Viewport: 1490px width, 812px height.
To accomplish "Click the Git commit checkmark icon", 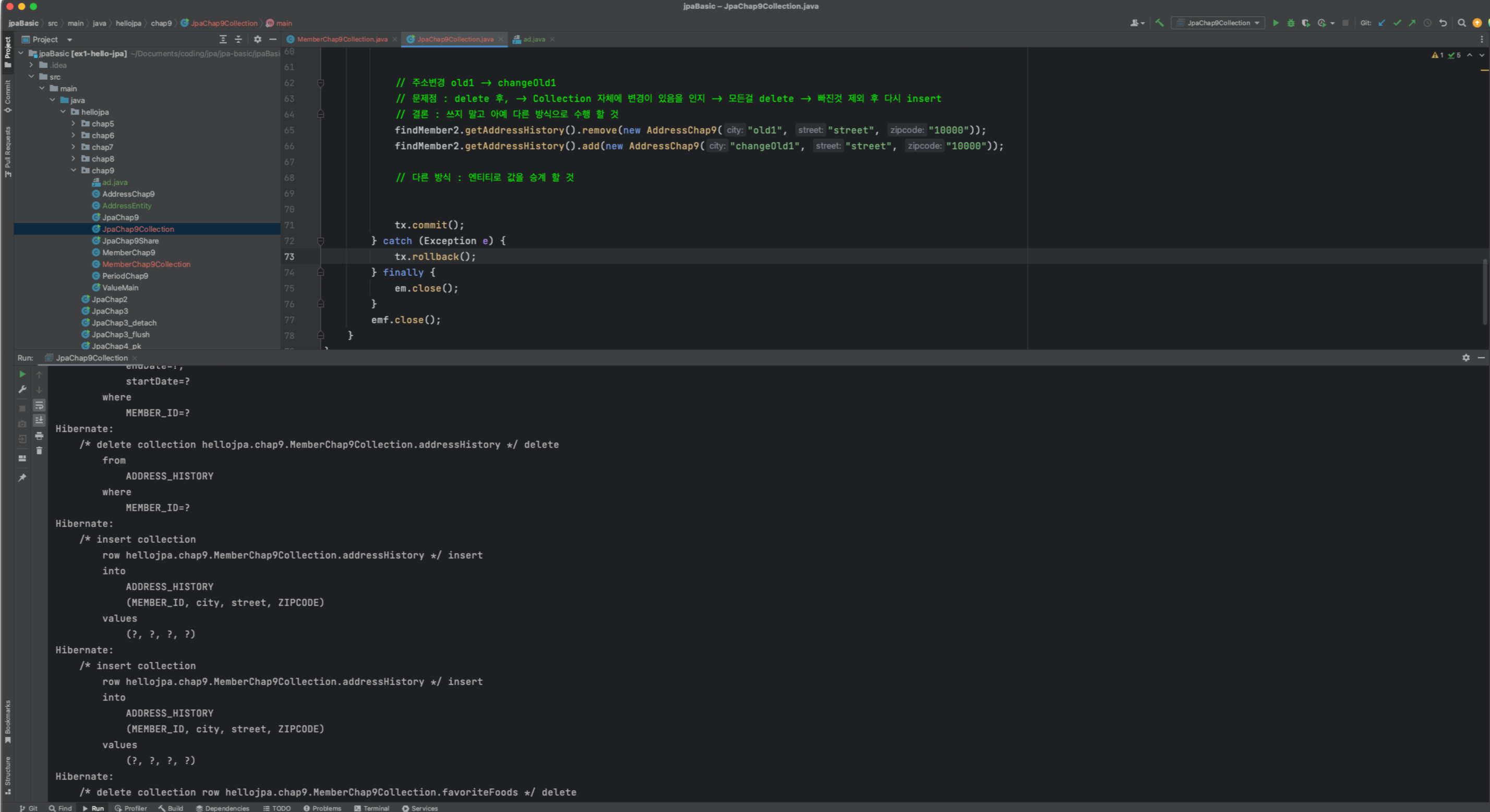I will click(x=1397, y=23).
